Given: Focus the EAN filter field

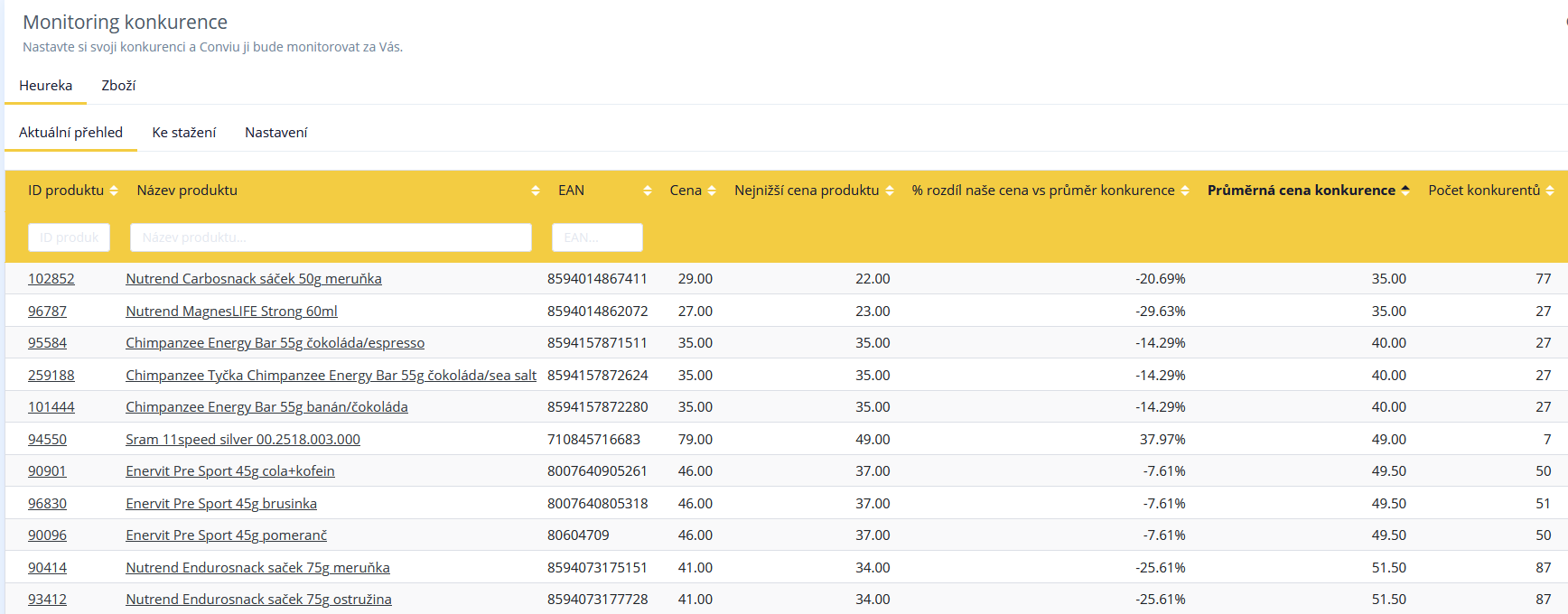Looking at the screenshot, I should click(597, 237).
